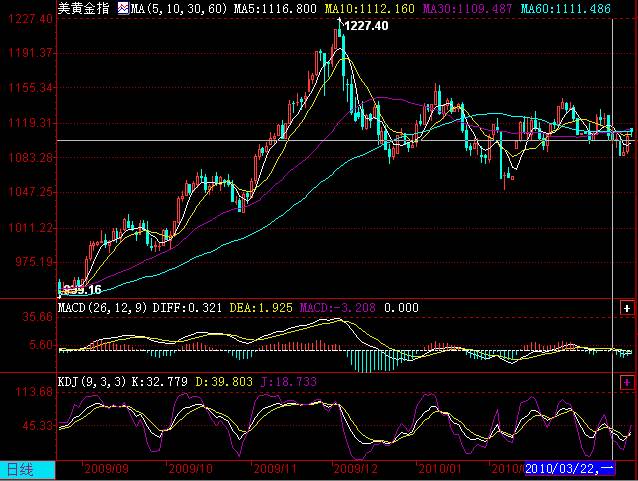638x481 pixels.
Task: Click the 45.33 KDJ axis label
Action: pos(37,426)
